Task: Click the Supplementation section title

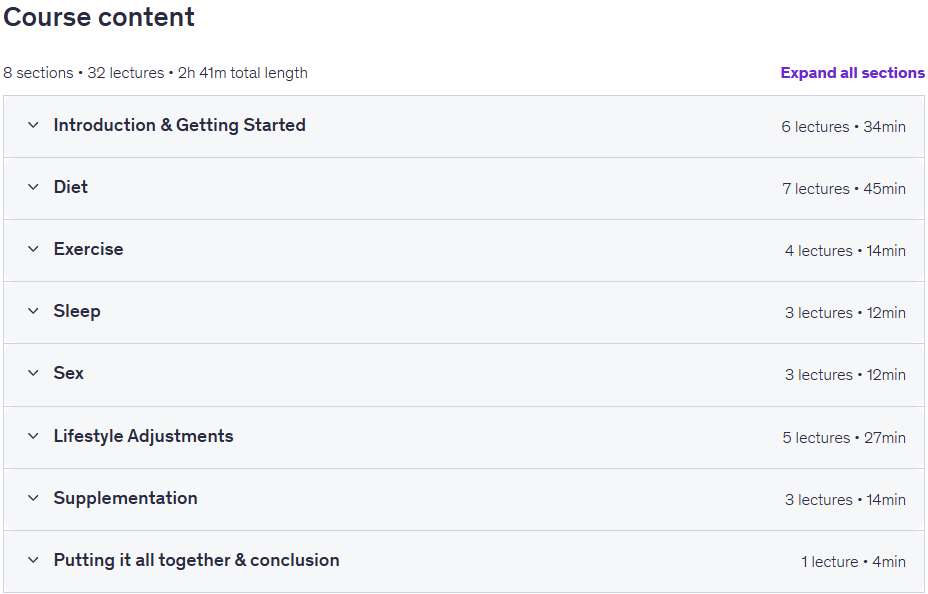Action: click(125, 498)
